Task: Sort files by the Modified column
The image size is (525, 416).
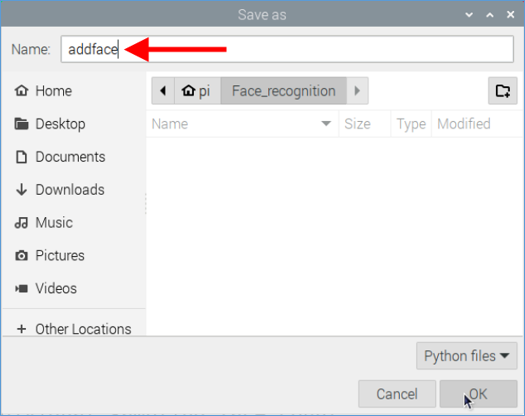Action: [464, 124]
